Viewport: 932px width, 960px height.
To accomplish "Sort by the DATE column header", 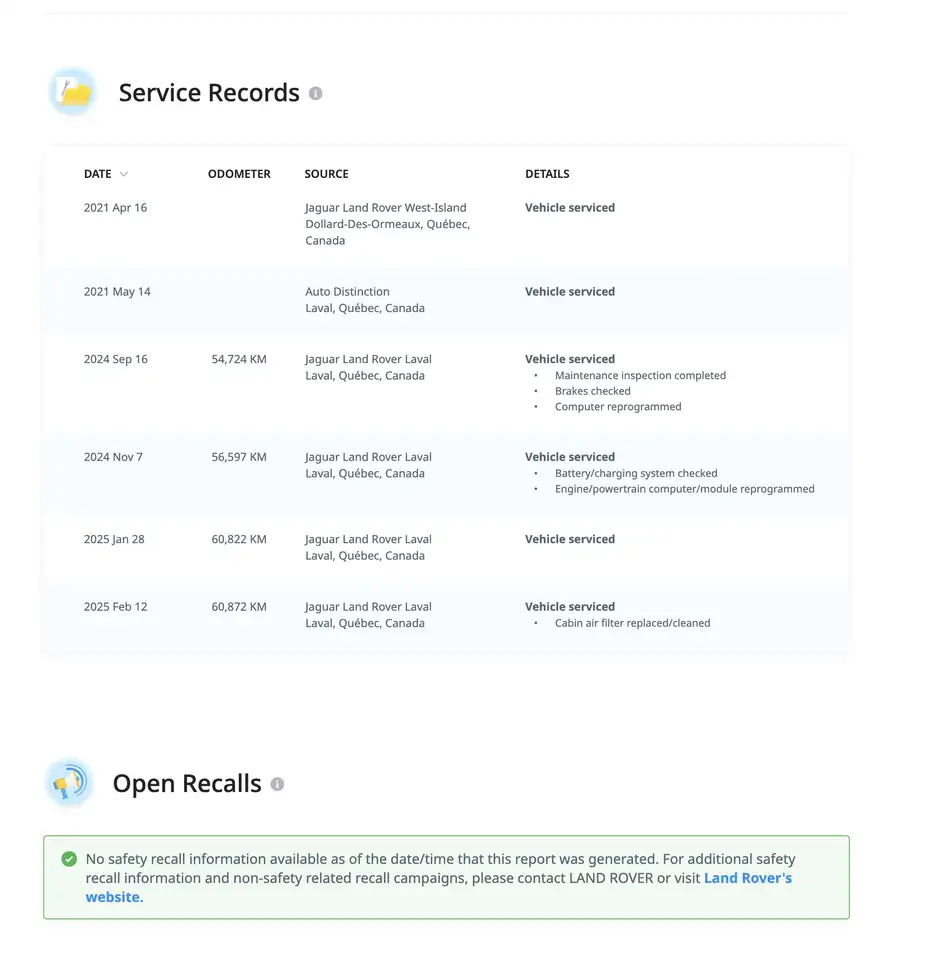I will (x=98, y=174).
